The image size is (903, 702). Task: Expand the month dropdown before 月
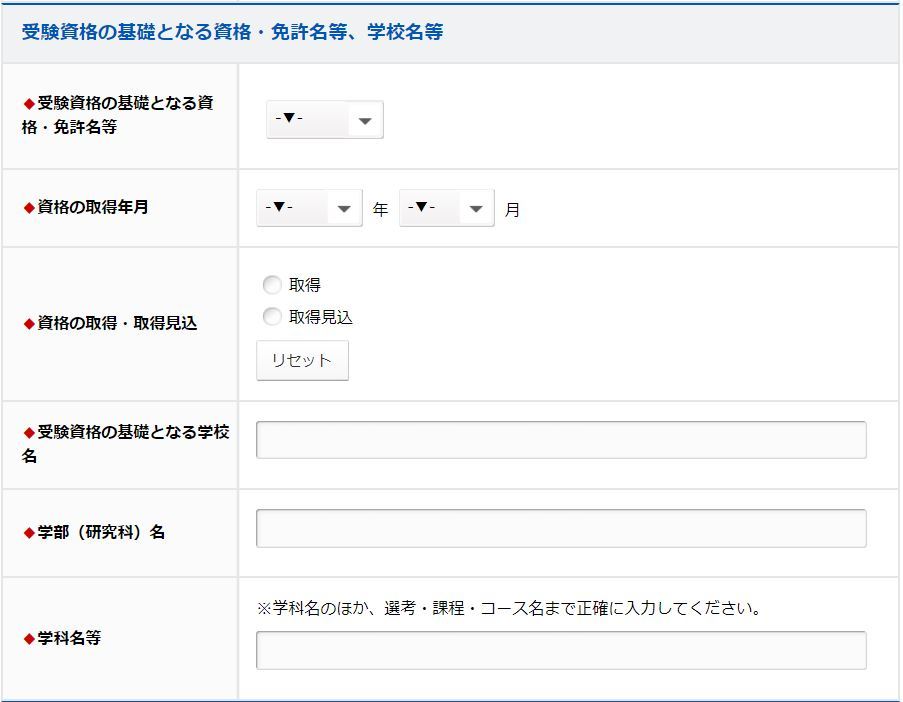(x=446, y=208)
